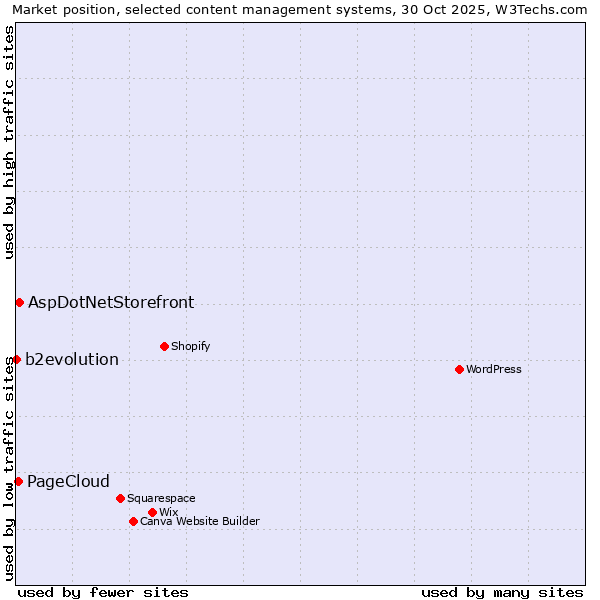The width and height of the screenshot is (600, 600).
Task: Select the Canva Website Builder label
Action: (200, 521)
